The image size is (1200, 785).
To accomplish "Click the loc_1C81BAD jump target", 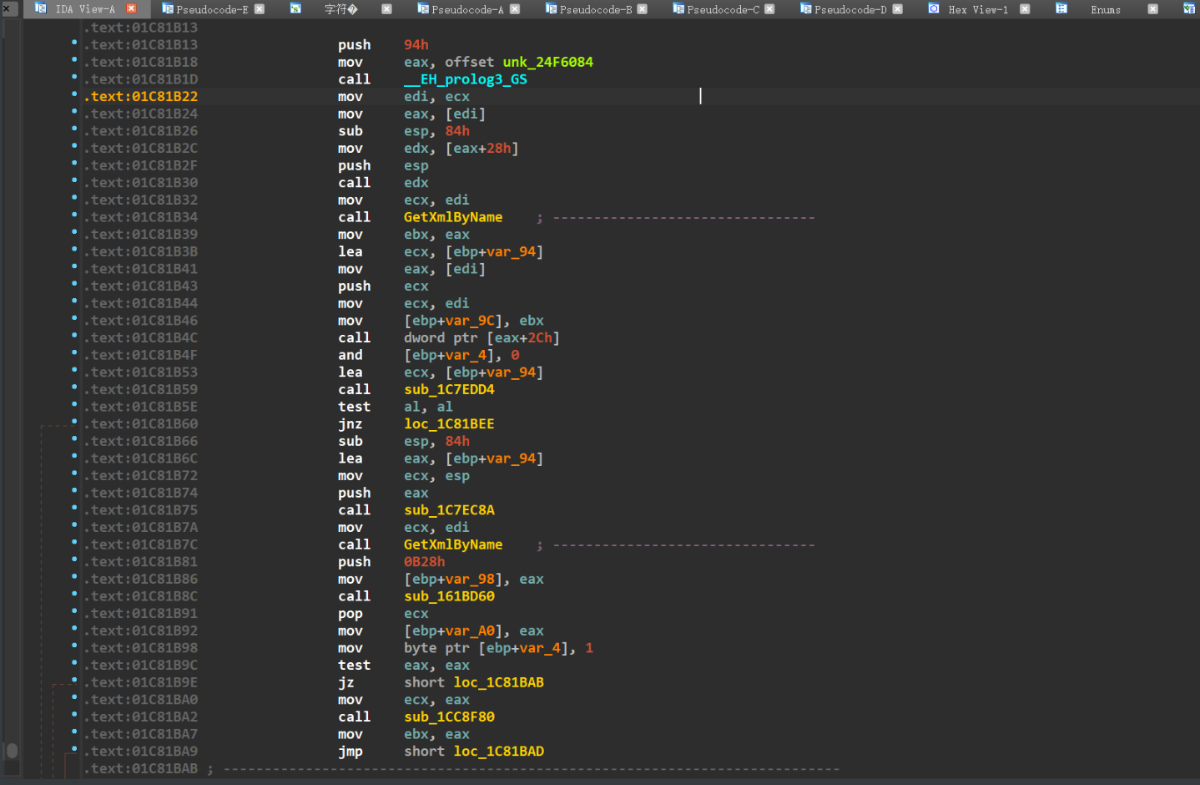I will [x=499, y=752].
